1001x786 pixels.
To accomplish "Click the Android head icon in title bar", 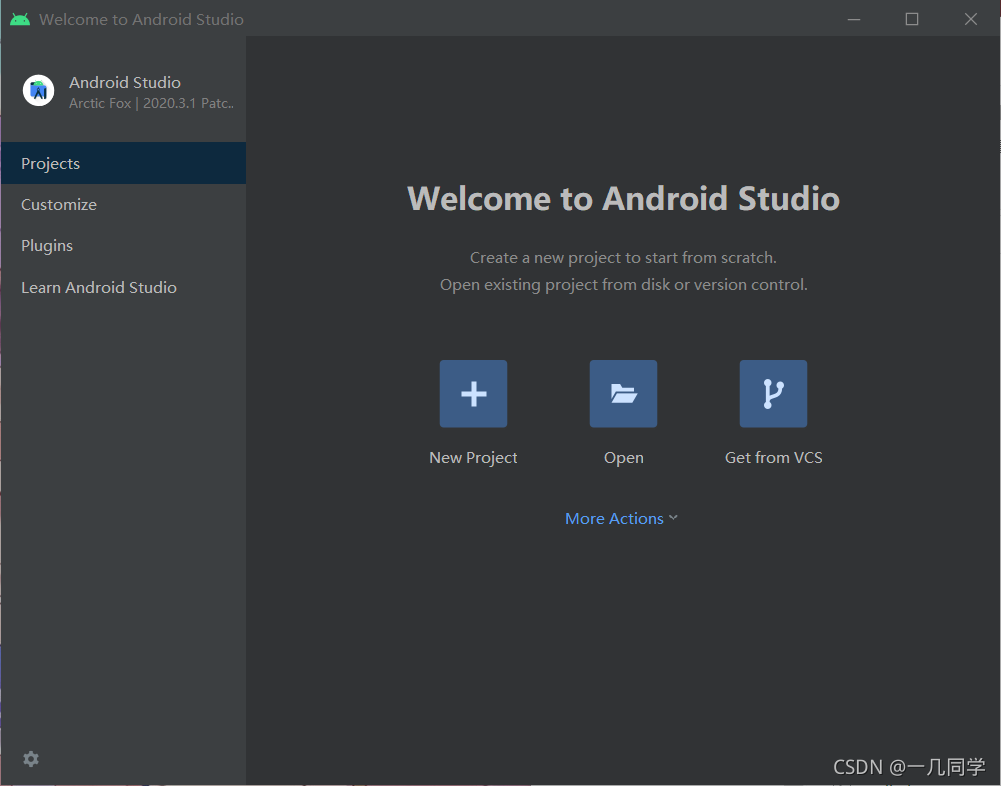I will click(x=20, y=19).
